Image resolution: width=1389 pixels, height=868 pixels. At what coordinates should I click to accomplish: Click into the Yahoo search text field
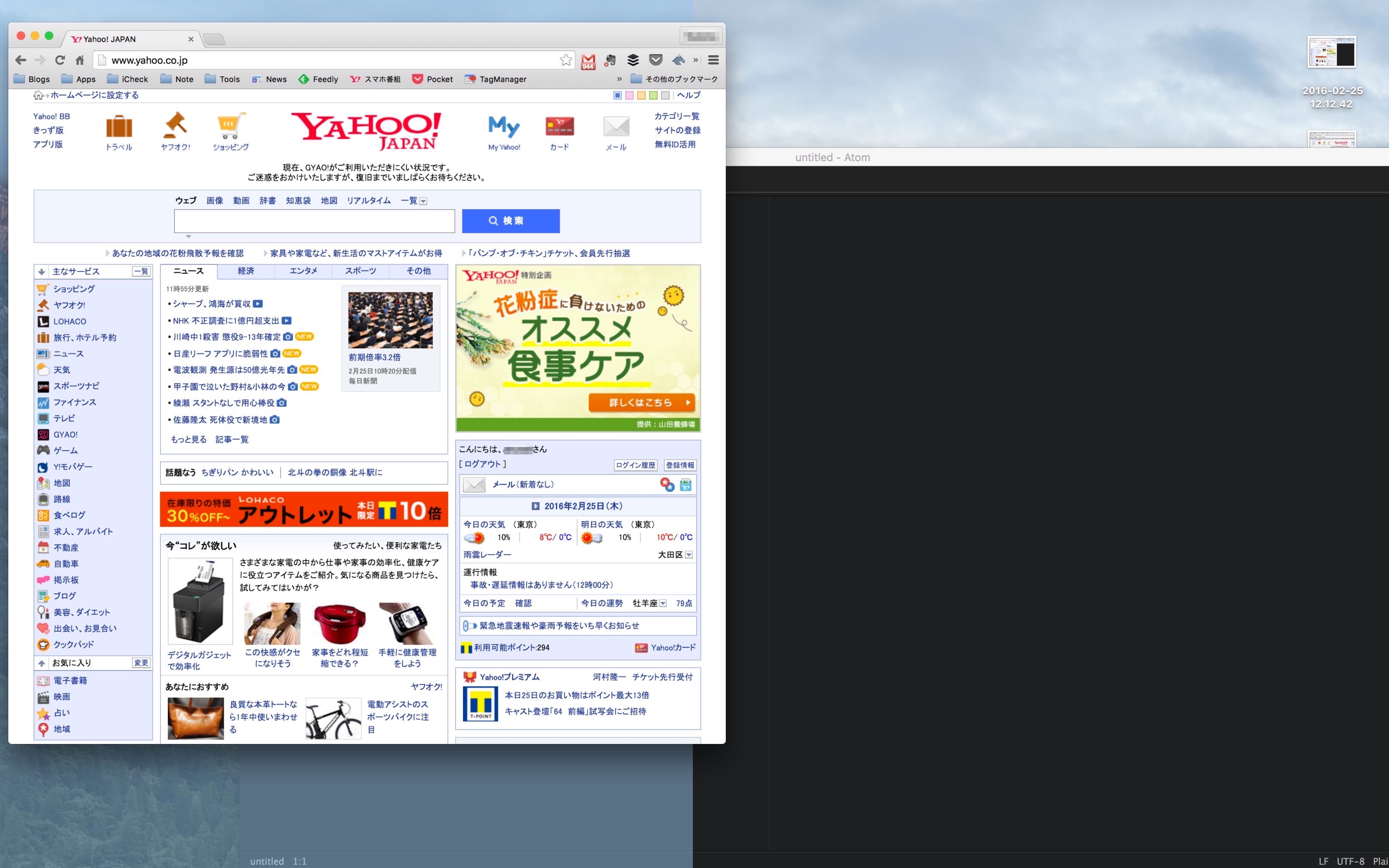(x=315, y=221)
